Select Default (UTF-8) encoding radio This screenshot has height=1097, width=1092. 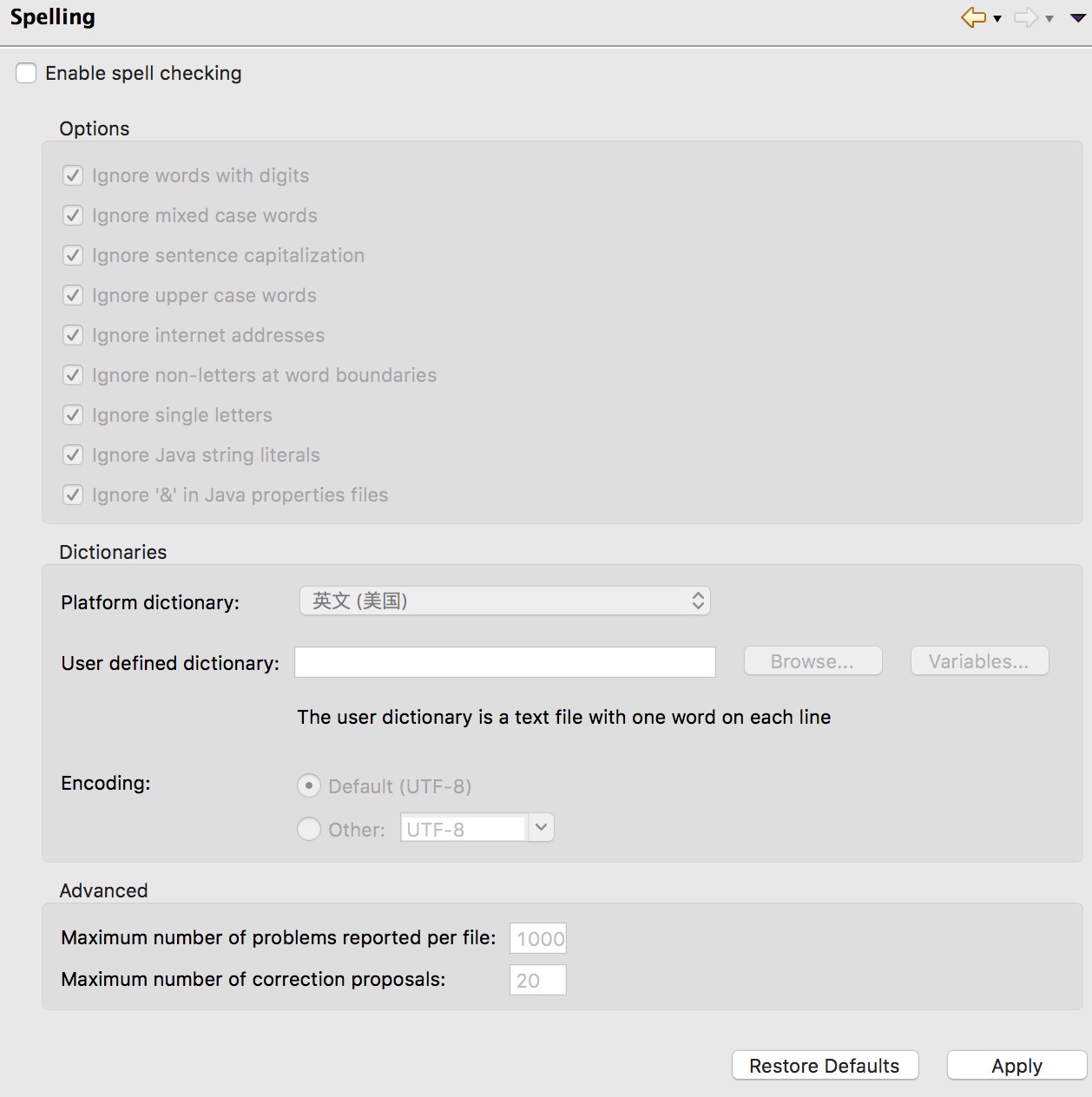click(309, 786)
